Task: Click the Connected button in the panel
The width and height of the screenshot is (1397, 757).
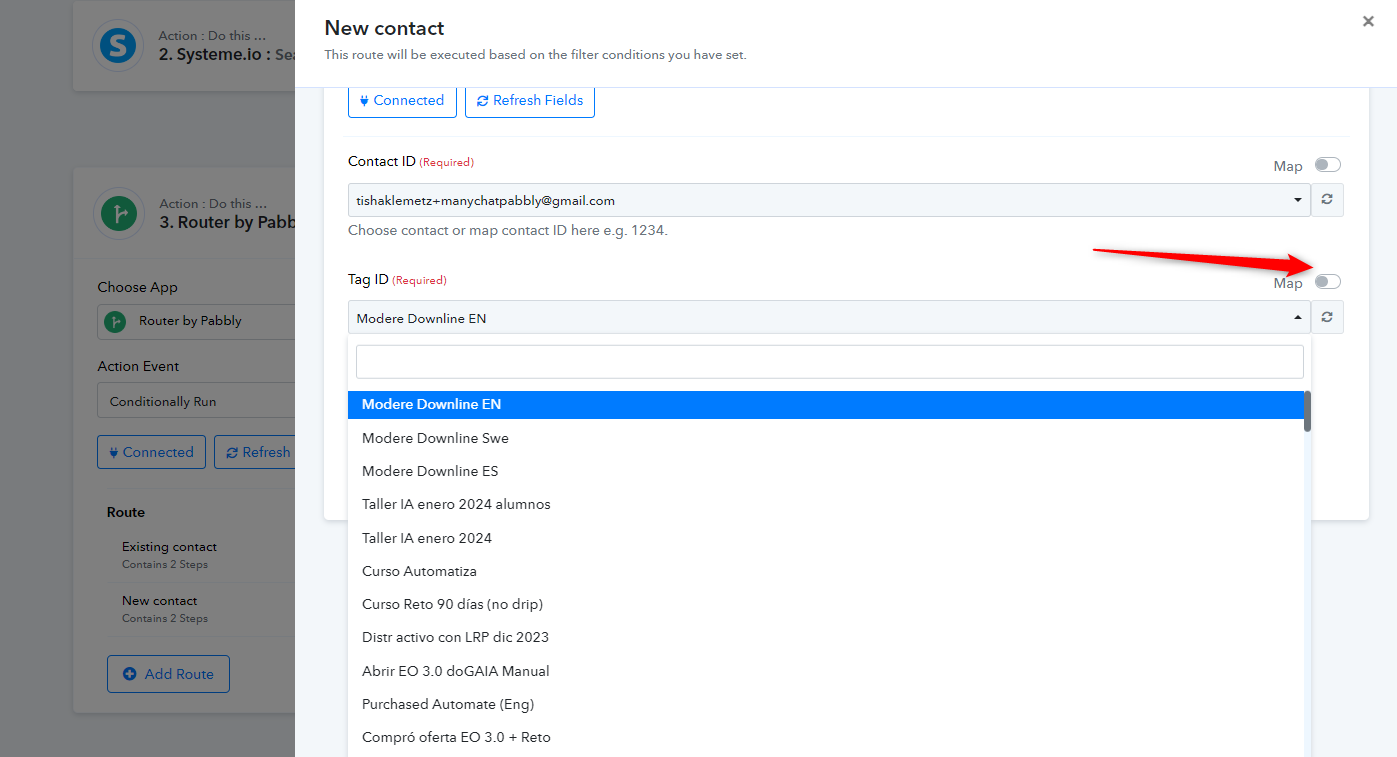Action: (x=402, y=100)
